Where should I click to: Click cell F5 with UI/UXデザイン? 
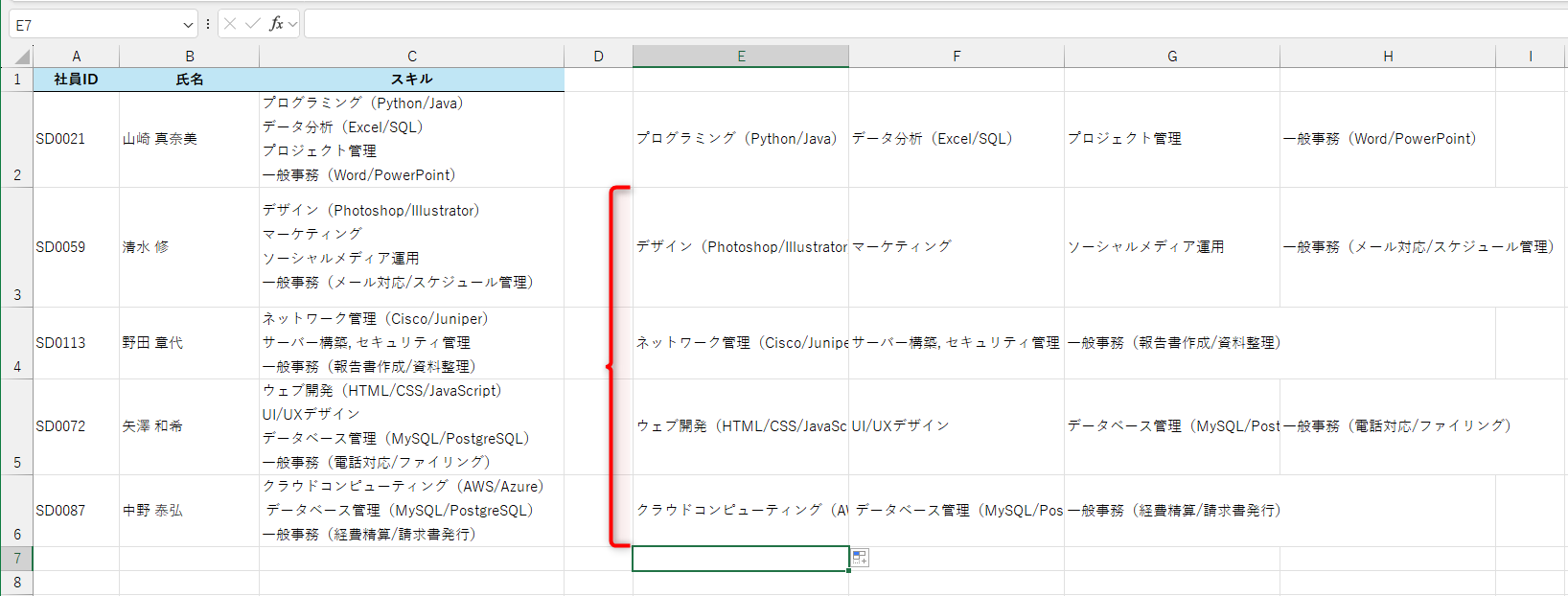[957, 426]
